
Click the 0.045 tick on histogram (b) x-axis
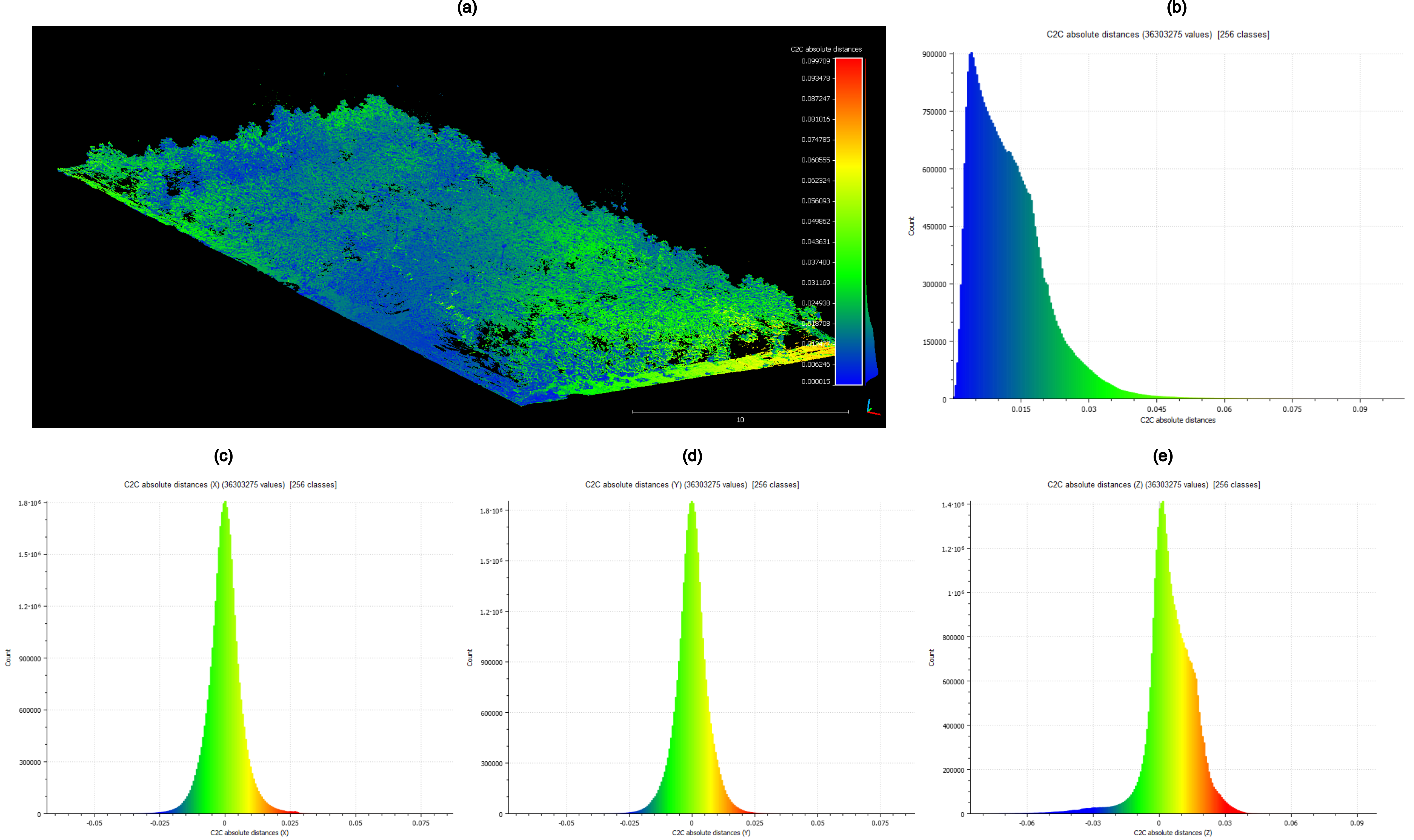click(1156, 409)
